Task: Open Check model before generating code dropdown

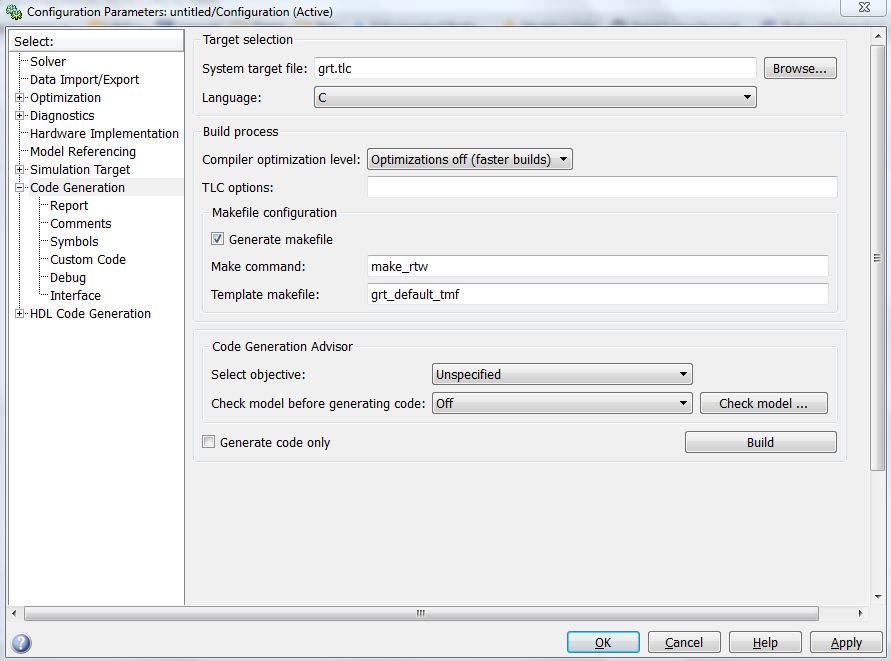Action: [x=561, y=404]
